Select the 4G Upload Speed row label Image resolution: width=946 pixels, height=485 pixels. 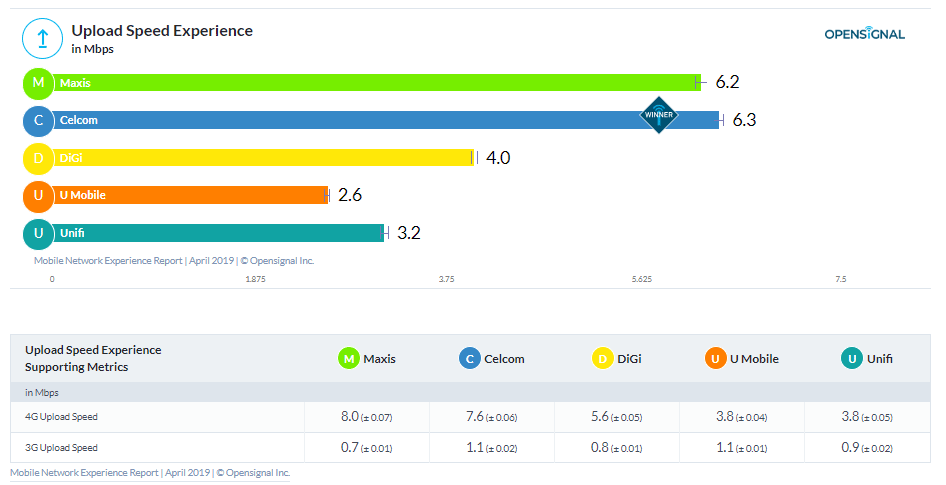click(61, 416)
